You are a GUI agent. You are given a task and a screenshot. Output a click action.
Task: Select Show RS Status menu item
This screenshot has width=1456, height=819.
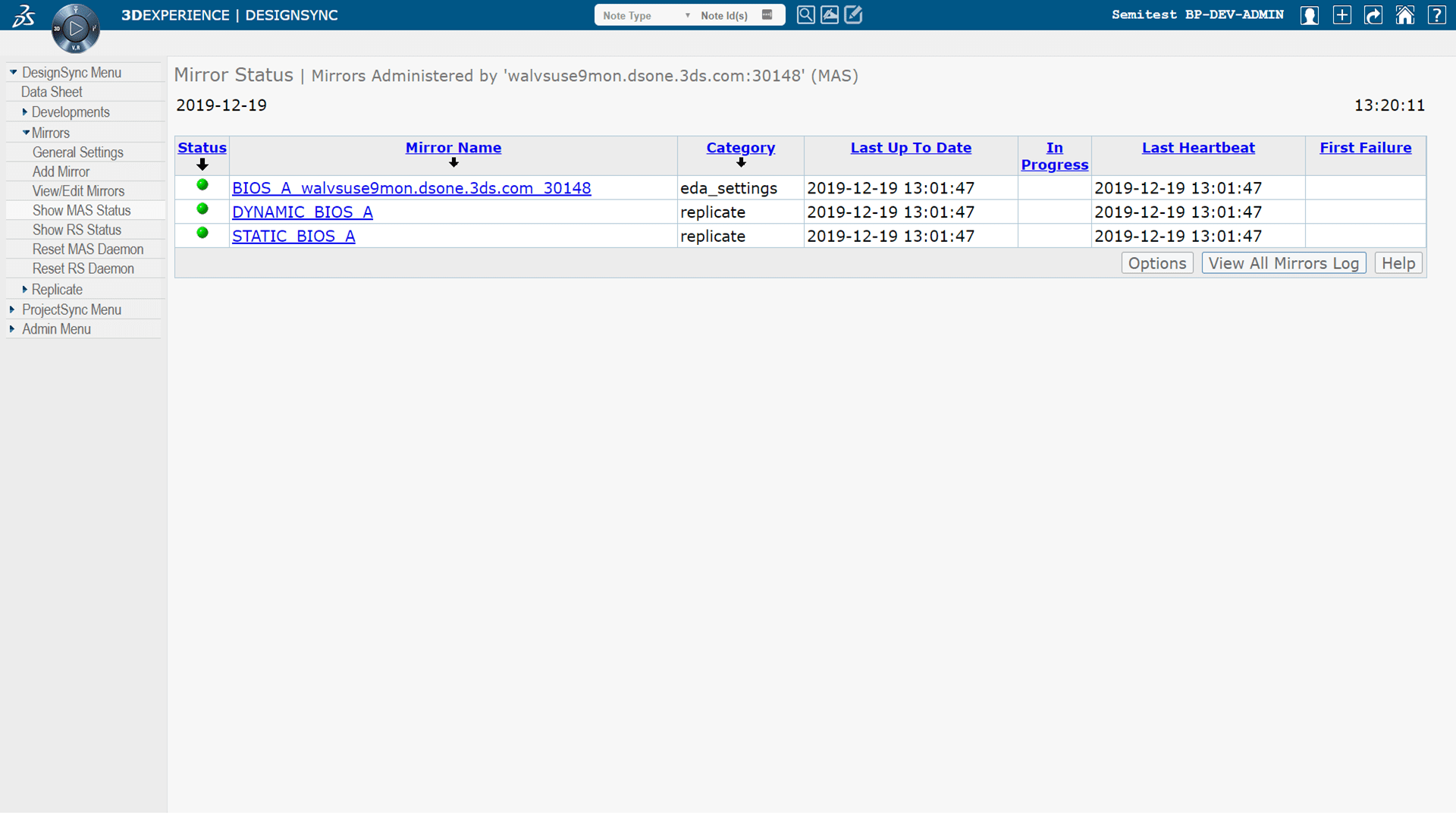coord(77,230)
